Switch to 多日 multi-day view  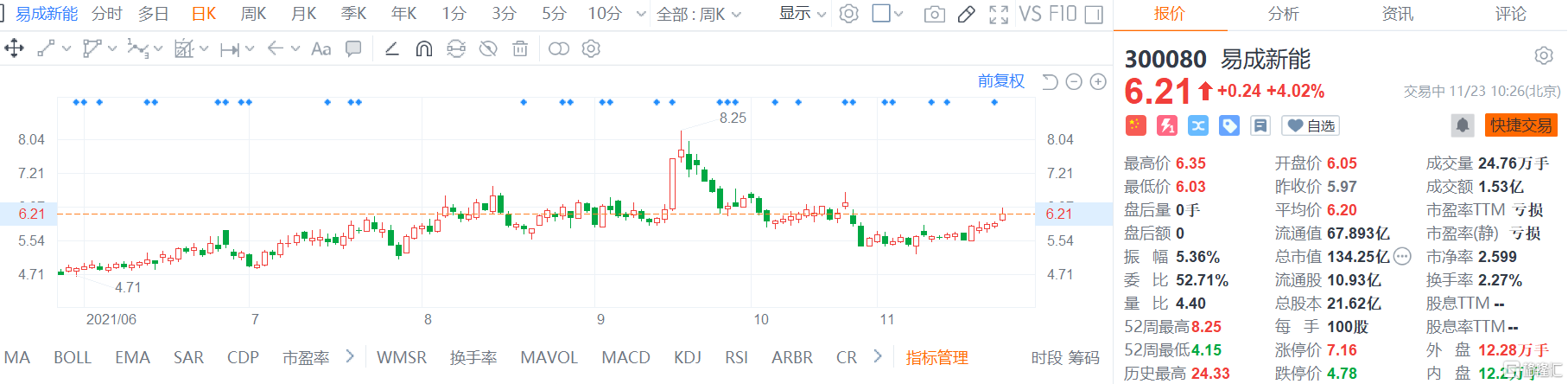pyautogui.click(x=154, y=14)
